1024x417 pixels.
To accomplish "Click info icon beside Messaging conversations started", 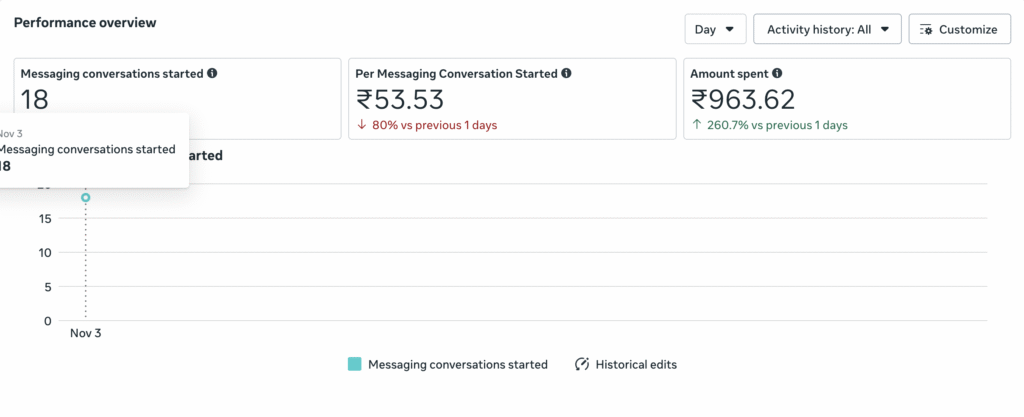I will point(212,74).
